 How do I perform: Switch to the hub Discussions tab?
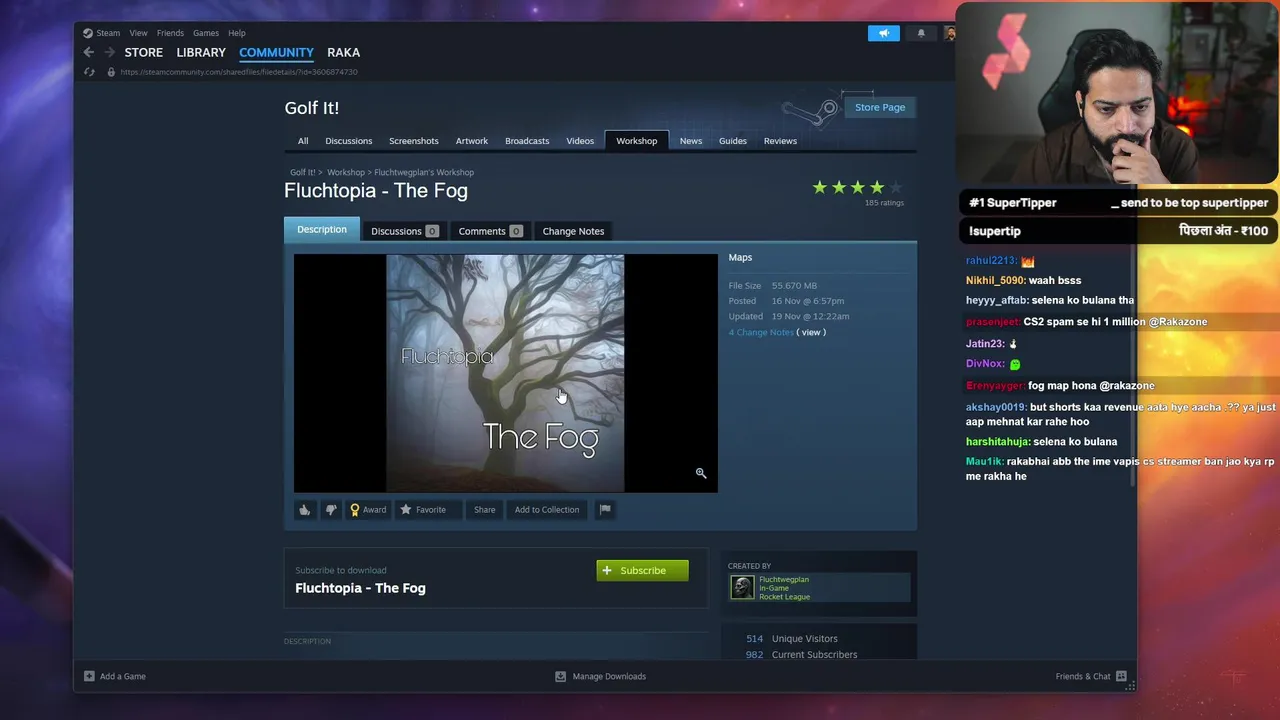348,141
